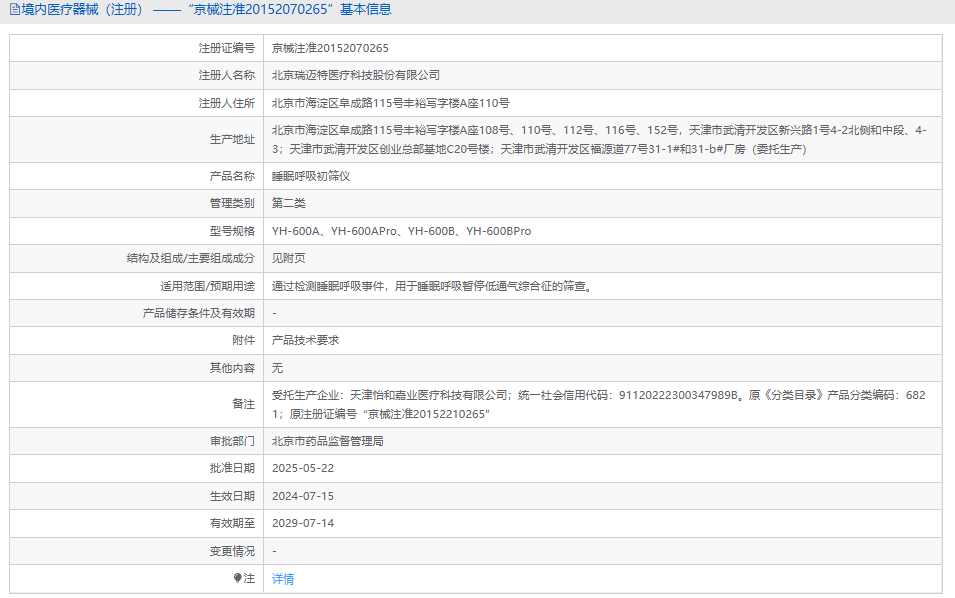Click the 型号规格 label
Screen dimensions: 955x598
[232, 231]
